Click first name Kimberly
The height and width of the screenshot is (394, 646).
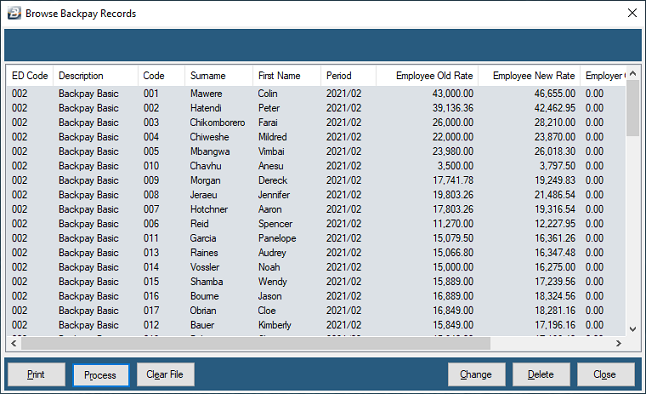[x=274, y=325]
